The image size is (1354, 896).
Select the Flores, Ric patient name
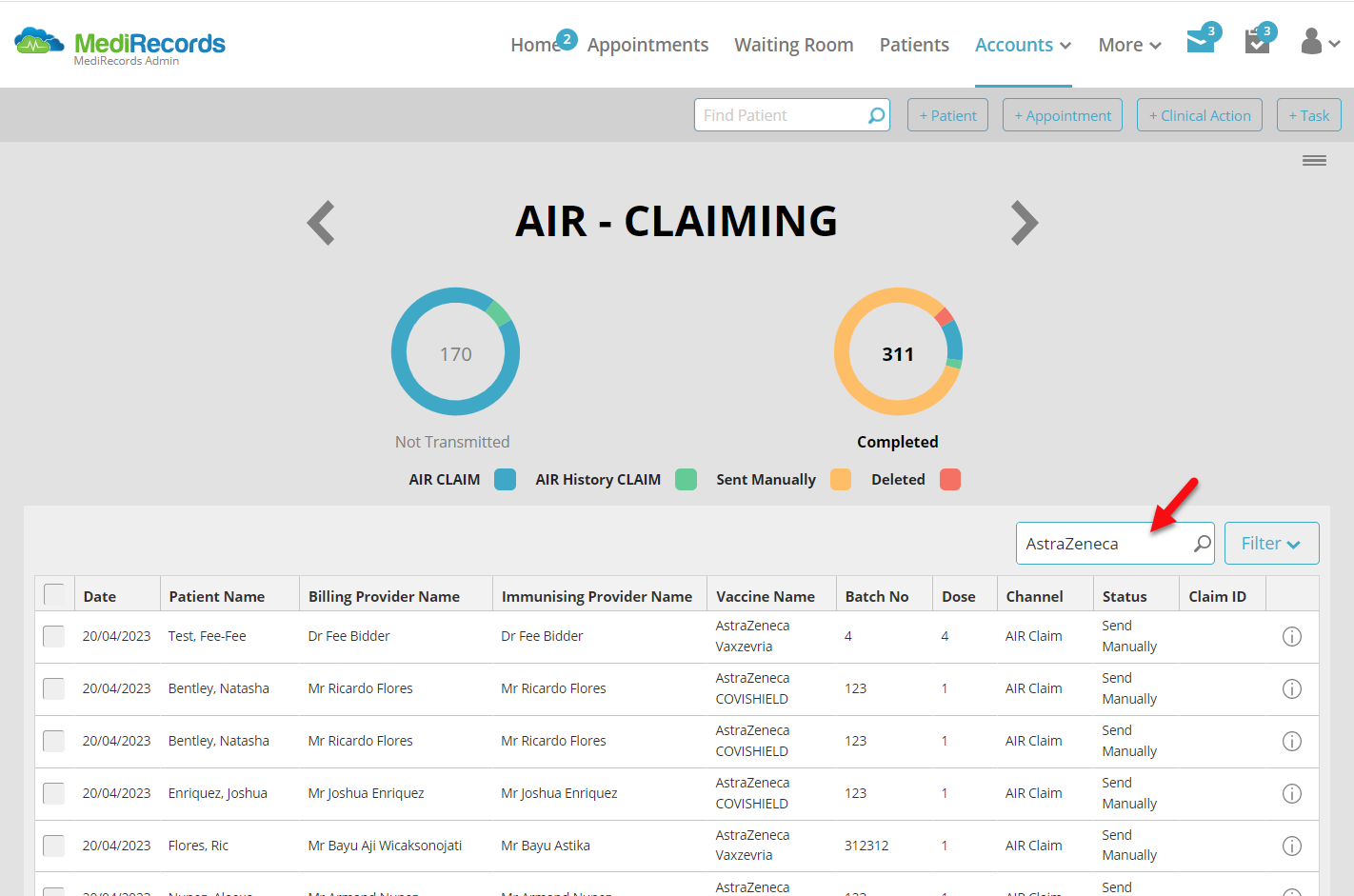[198, 846]
